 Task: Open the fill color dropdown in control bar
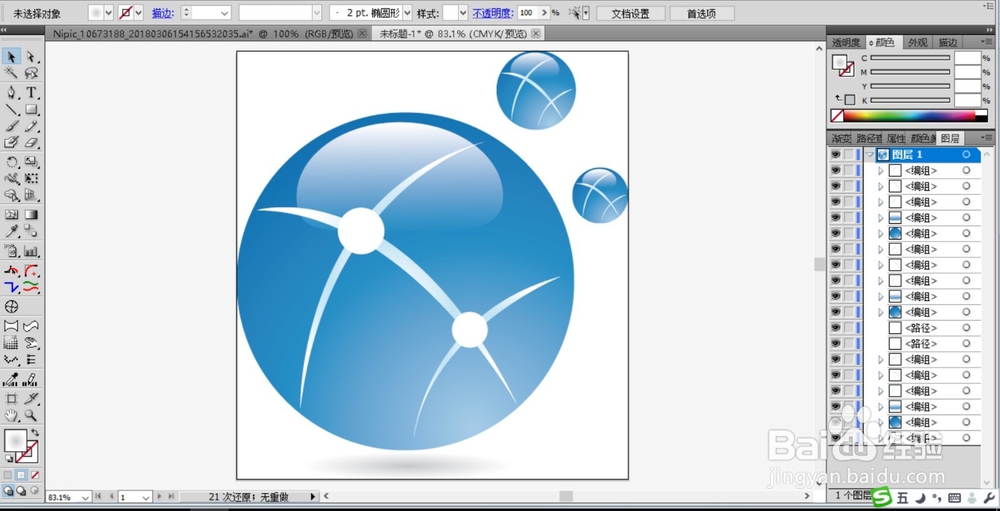(x=108, y=13)
